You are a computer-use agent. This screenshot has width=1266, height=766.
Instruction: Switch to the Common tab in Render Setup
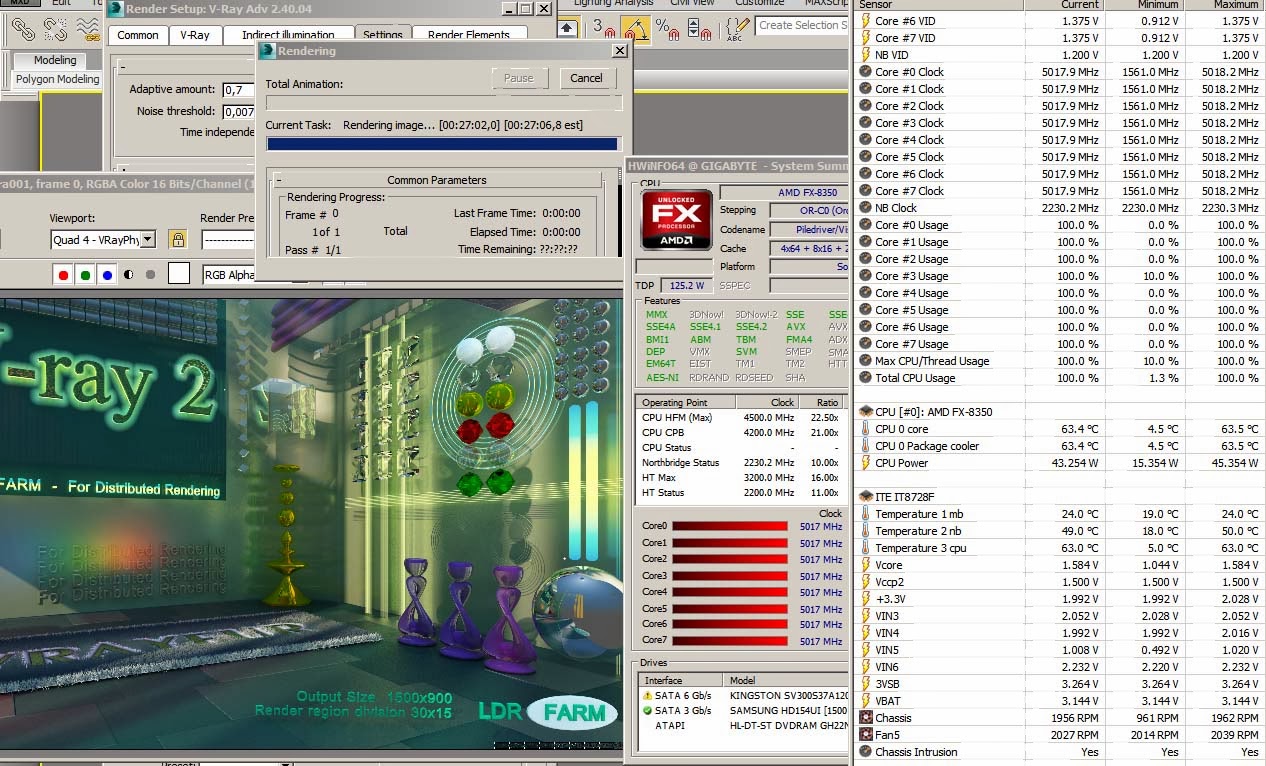click(138, 35)
